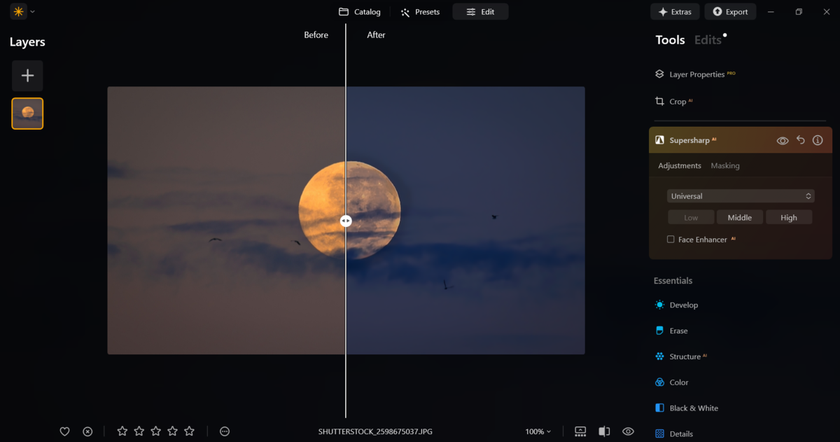Open the Color tool
The width and height of the screenshot is (840, 442).
click(672, 382)
